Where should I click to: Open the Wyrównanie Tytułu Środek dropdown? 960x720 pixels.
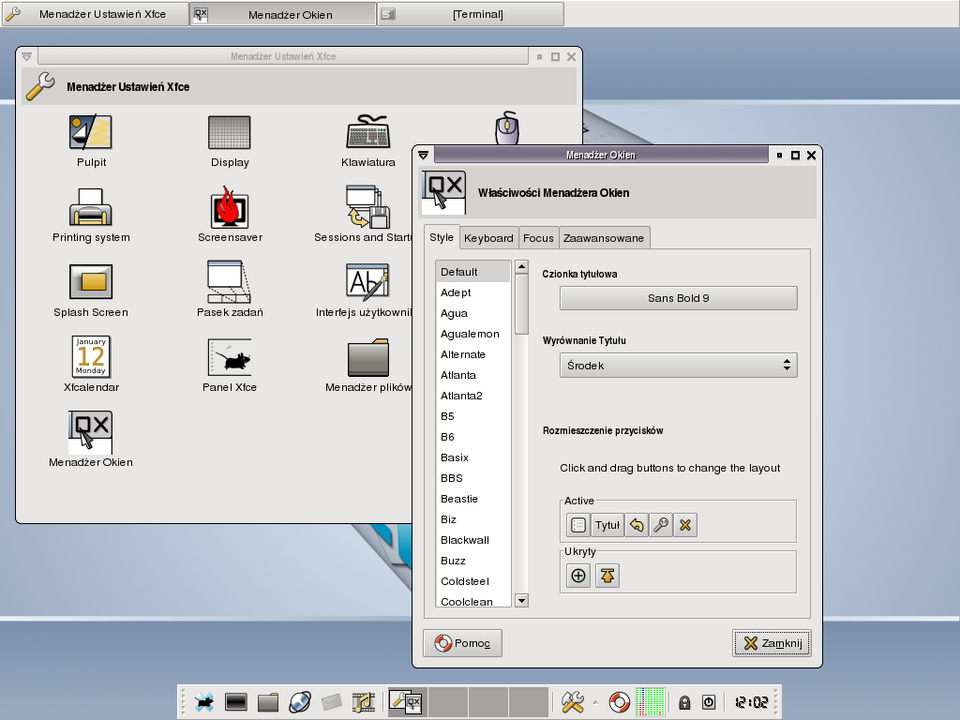pyautogui.click(x=678, y=366)
